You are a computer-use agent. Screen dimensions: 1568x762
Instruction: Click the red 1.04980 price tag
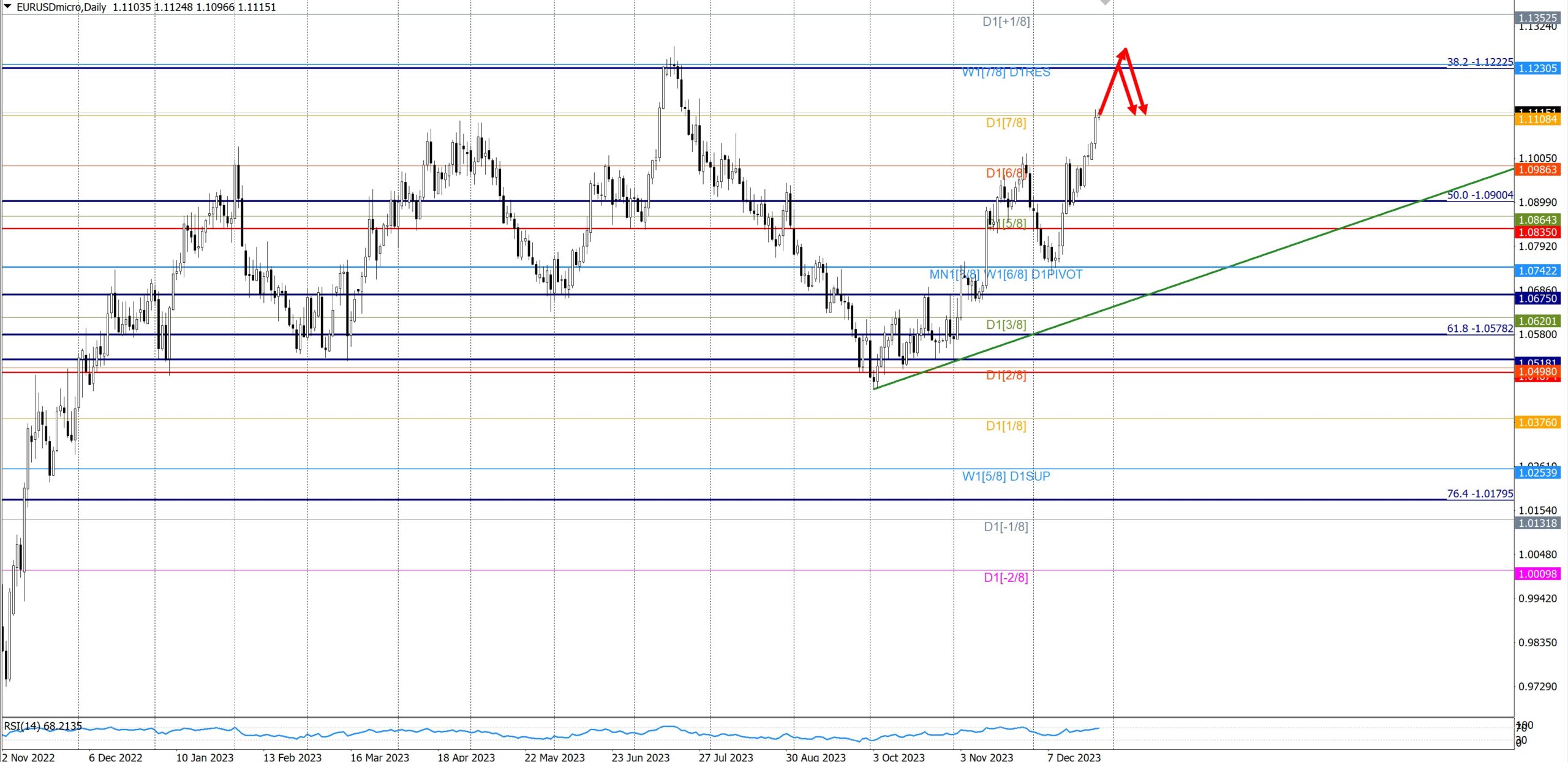(1537, 372)
